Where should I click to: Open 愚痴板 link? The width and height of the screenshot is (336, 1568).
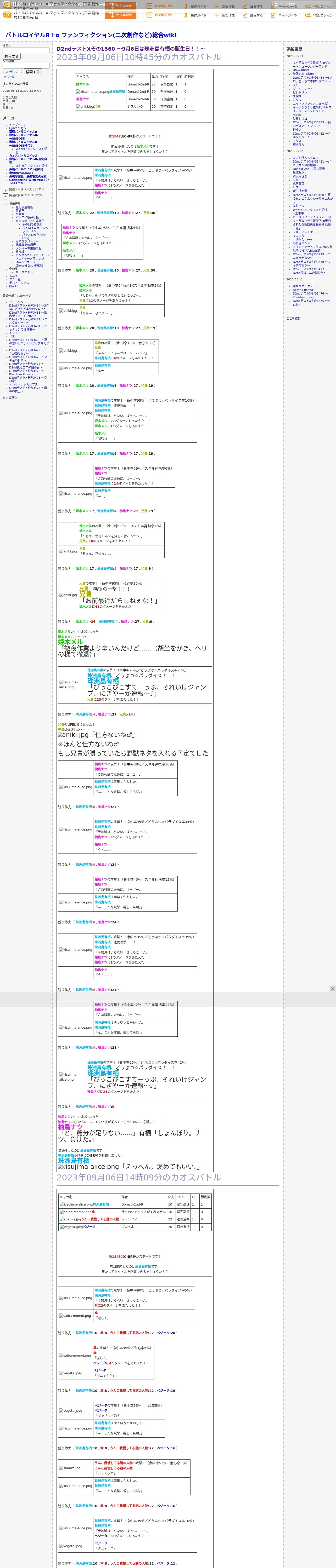coord(20,252)
